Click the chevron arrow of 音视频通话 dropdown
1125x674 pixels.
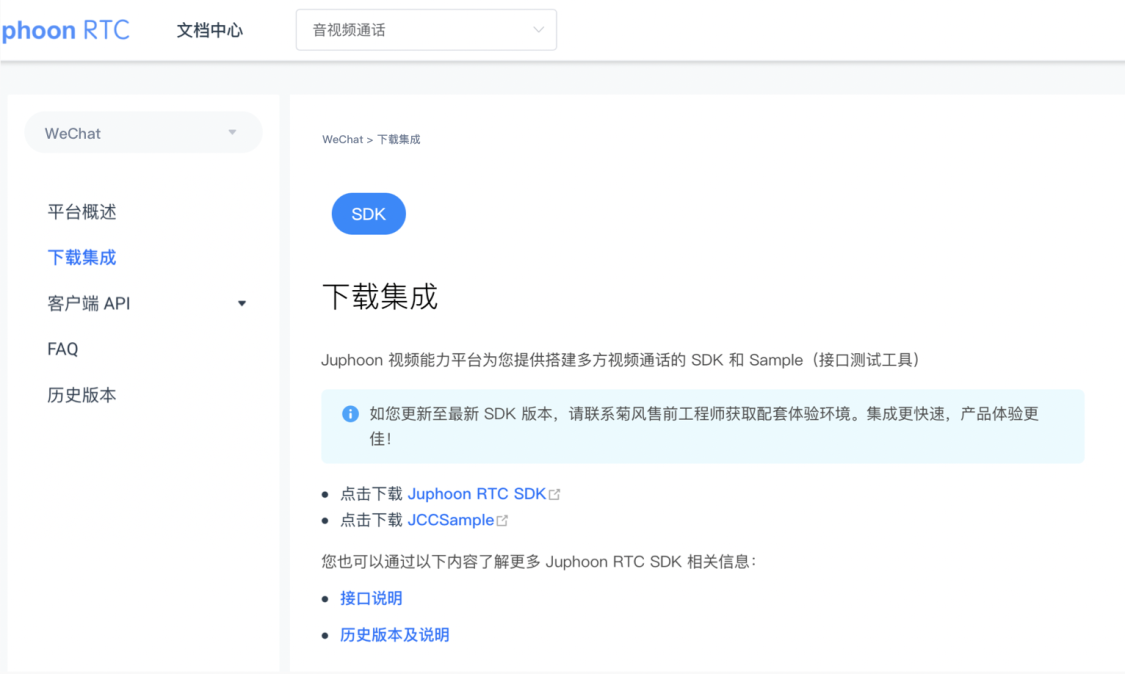click(x=538, y=30)
